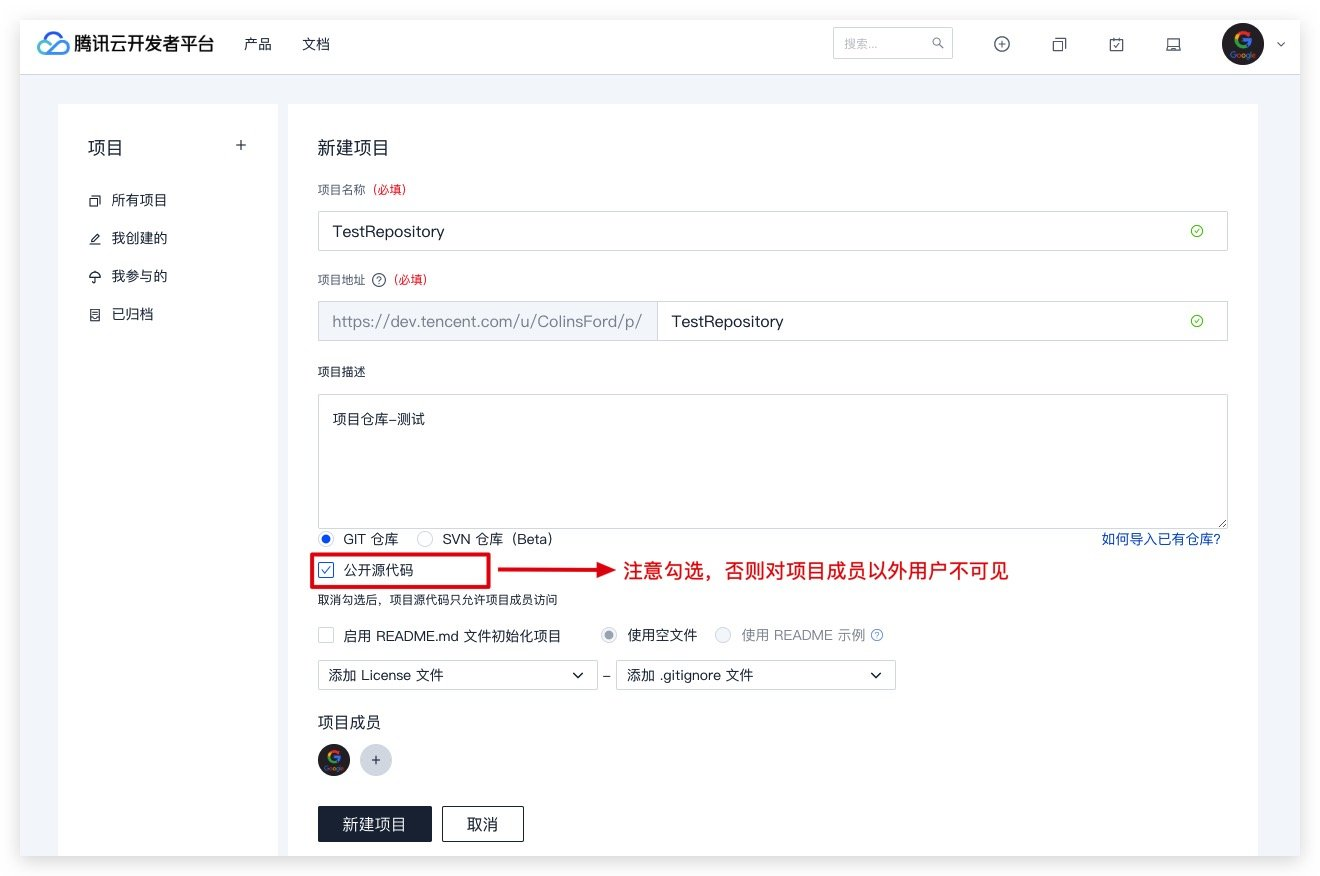Viewport: 1320px width, 876px height.
Task: Select the 使用空文件 radio option
Action: pyautogui.click(x=609, y=635)
